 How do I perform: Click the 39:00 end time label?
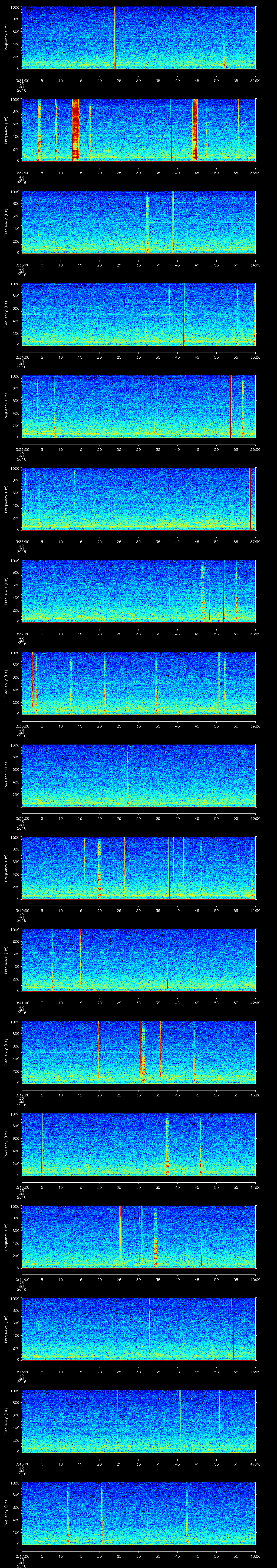[255, 726]
